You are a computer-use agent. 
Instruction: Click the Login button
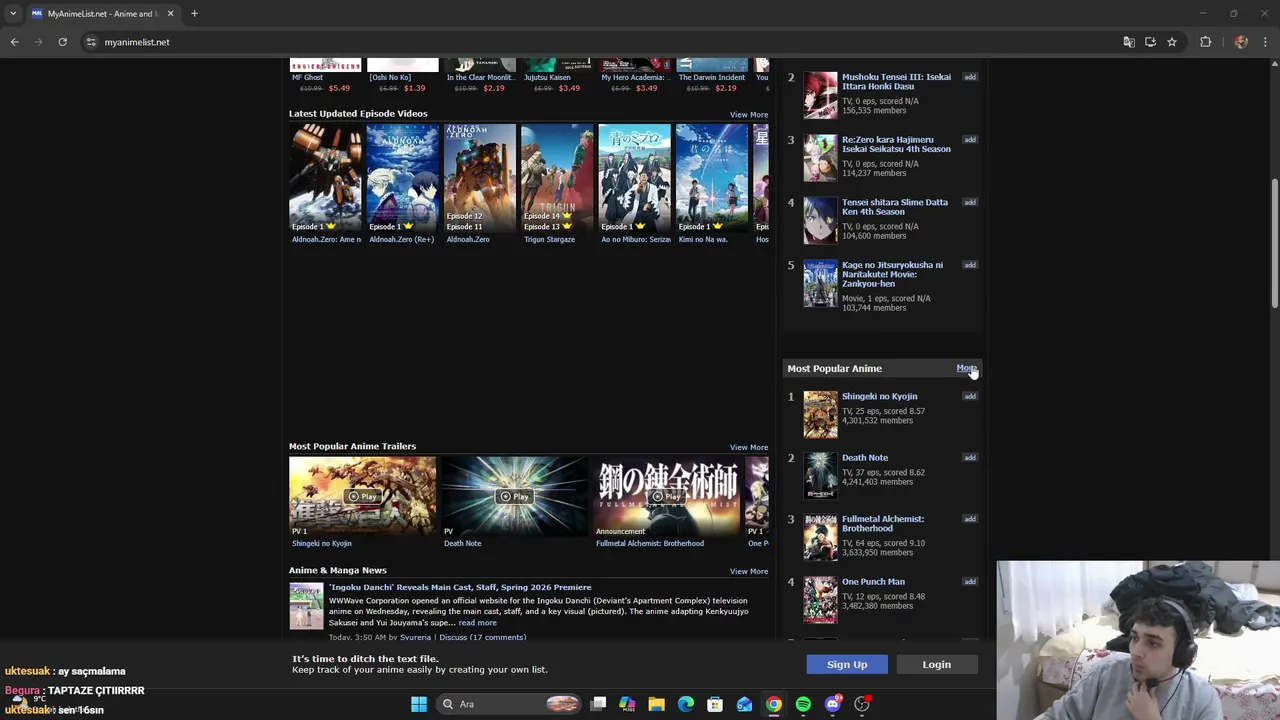click(937, 664)
